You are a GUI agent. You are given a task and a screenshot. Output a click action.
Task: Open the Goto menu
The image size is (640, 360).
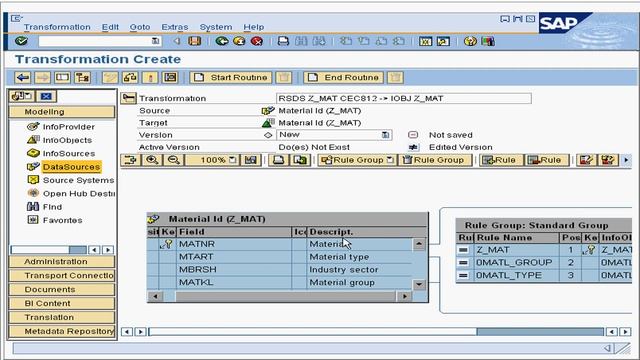140,27
